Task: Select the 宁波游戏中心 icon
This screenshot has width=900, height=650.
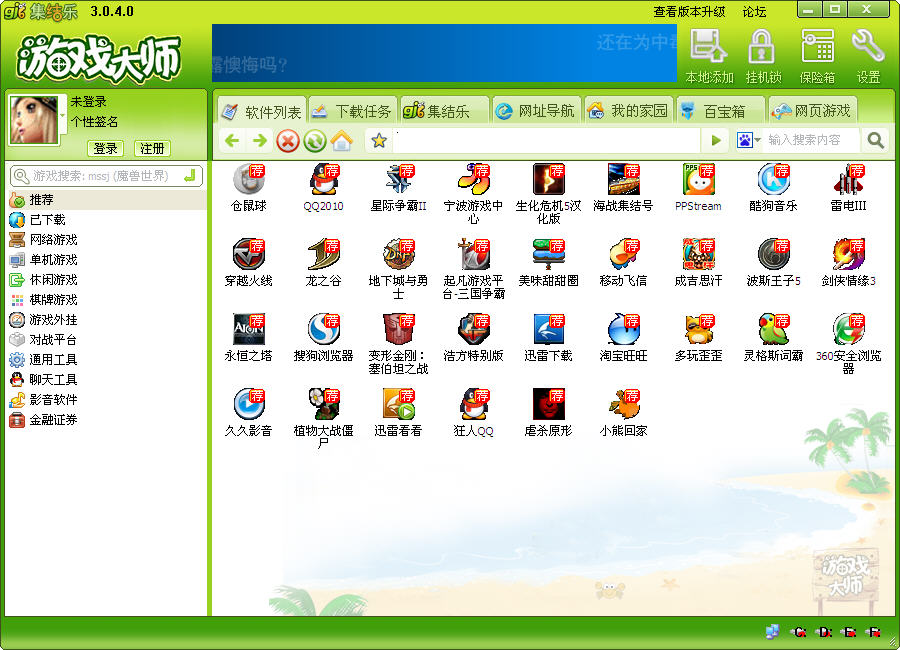Action: (474, 179)
